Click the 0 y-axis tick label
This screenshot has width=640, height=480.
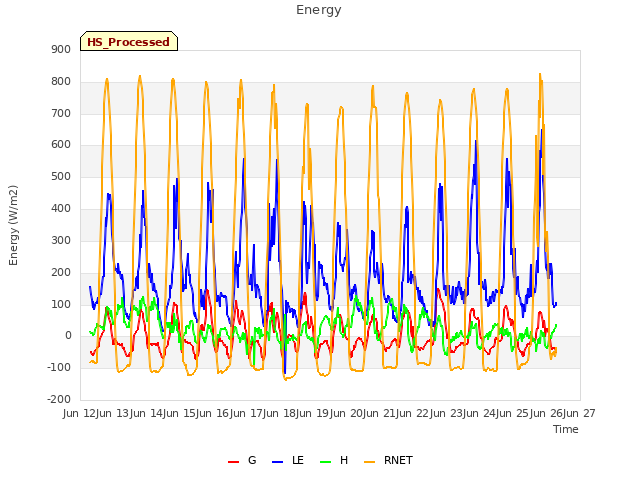68,336
